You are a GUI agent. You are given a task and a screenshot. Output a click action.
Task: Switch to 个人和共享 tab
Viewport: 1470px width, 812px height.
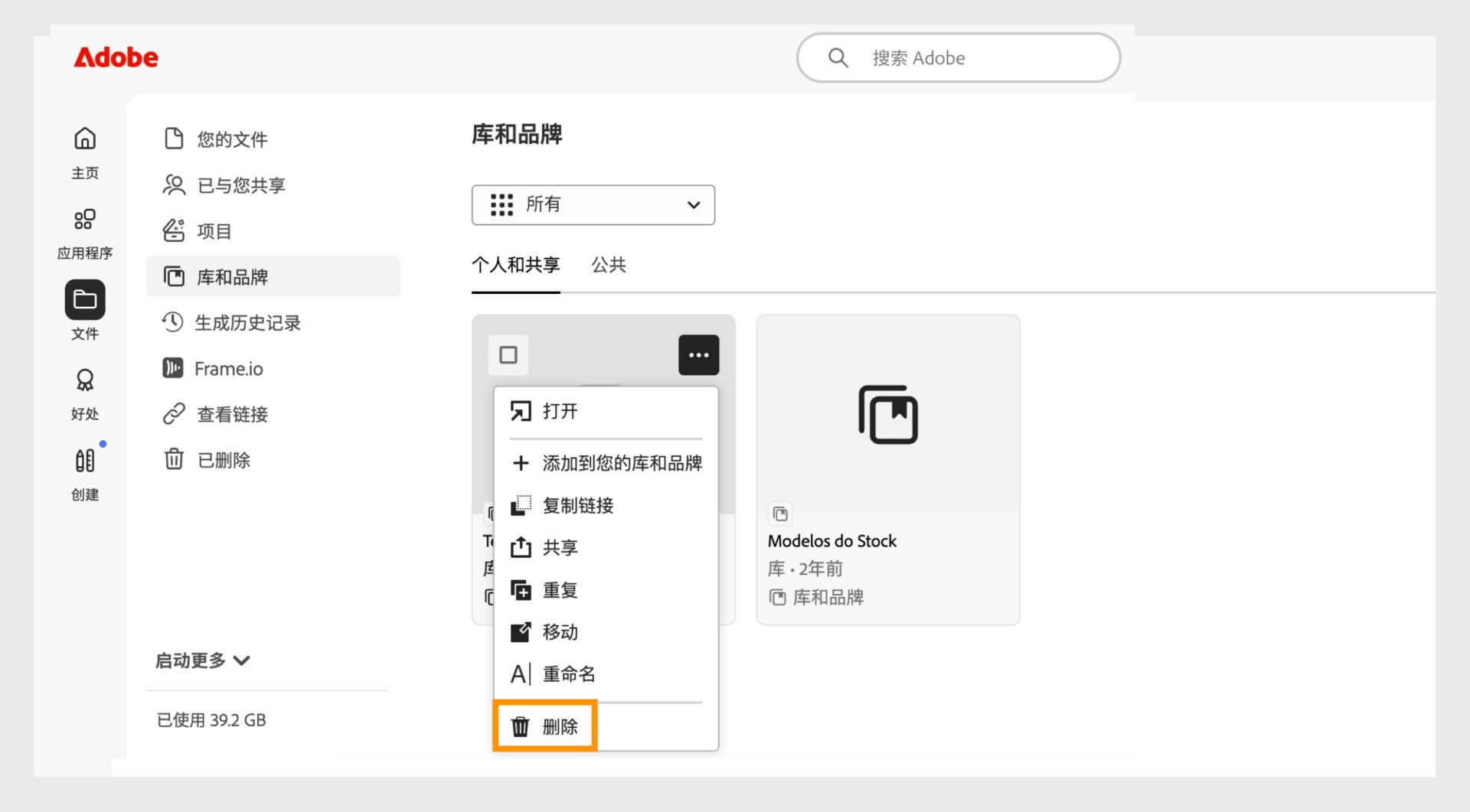pyautogui.click(x=515, y=265)
